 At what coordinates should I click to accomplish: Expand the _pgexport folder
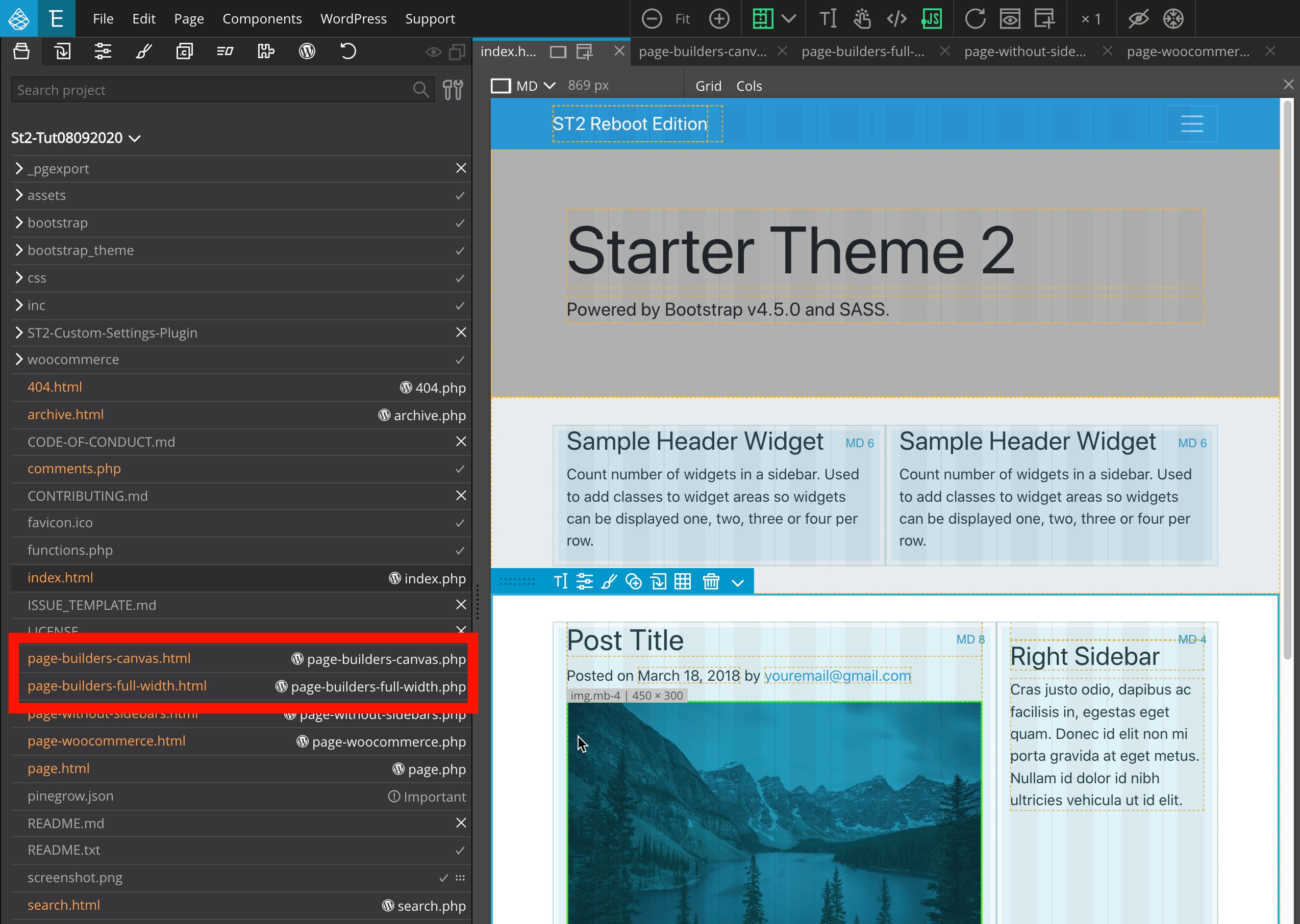pos(19,168)
